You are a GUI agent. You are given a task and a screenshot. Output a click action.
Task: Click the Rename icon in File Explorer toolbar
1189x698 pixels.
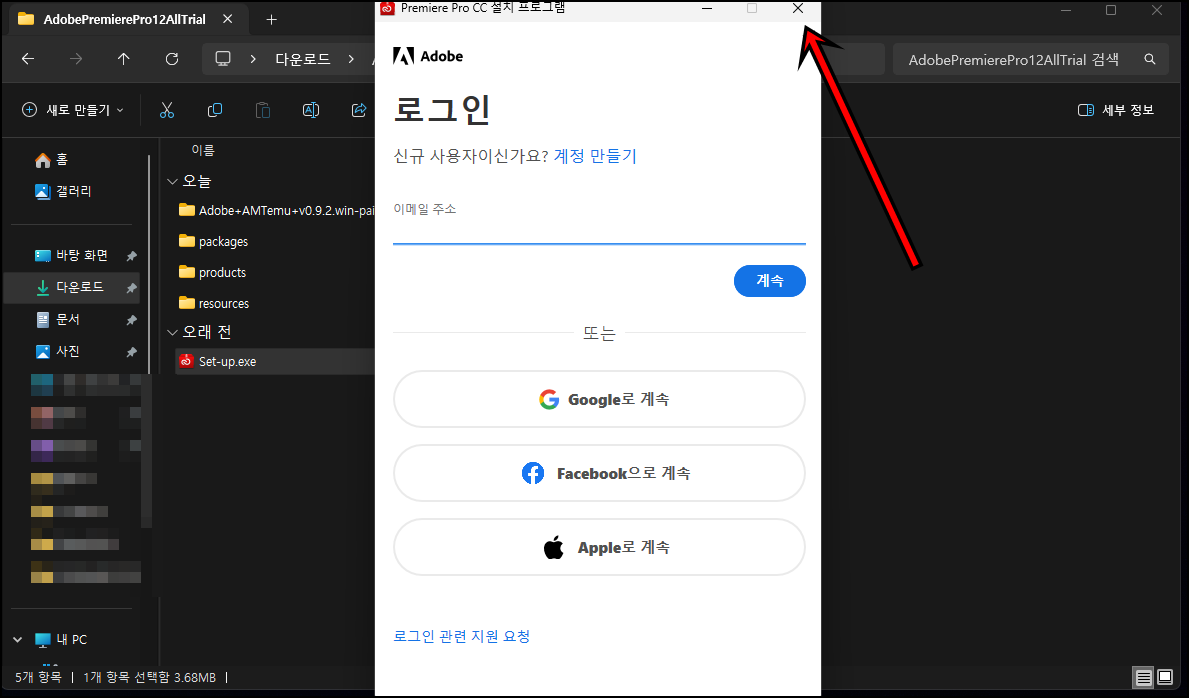click(x=311, y=110)
